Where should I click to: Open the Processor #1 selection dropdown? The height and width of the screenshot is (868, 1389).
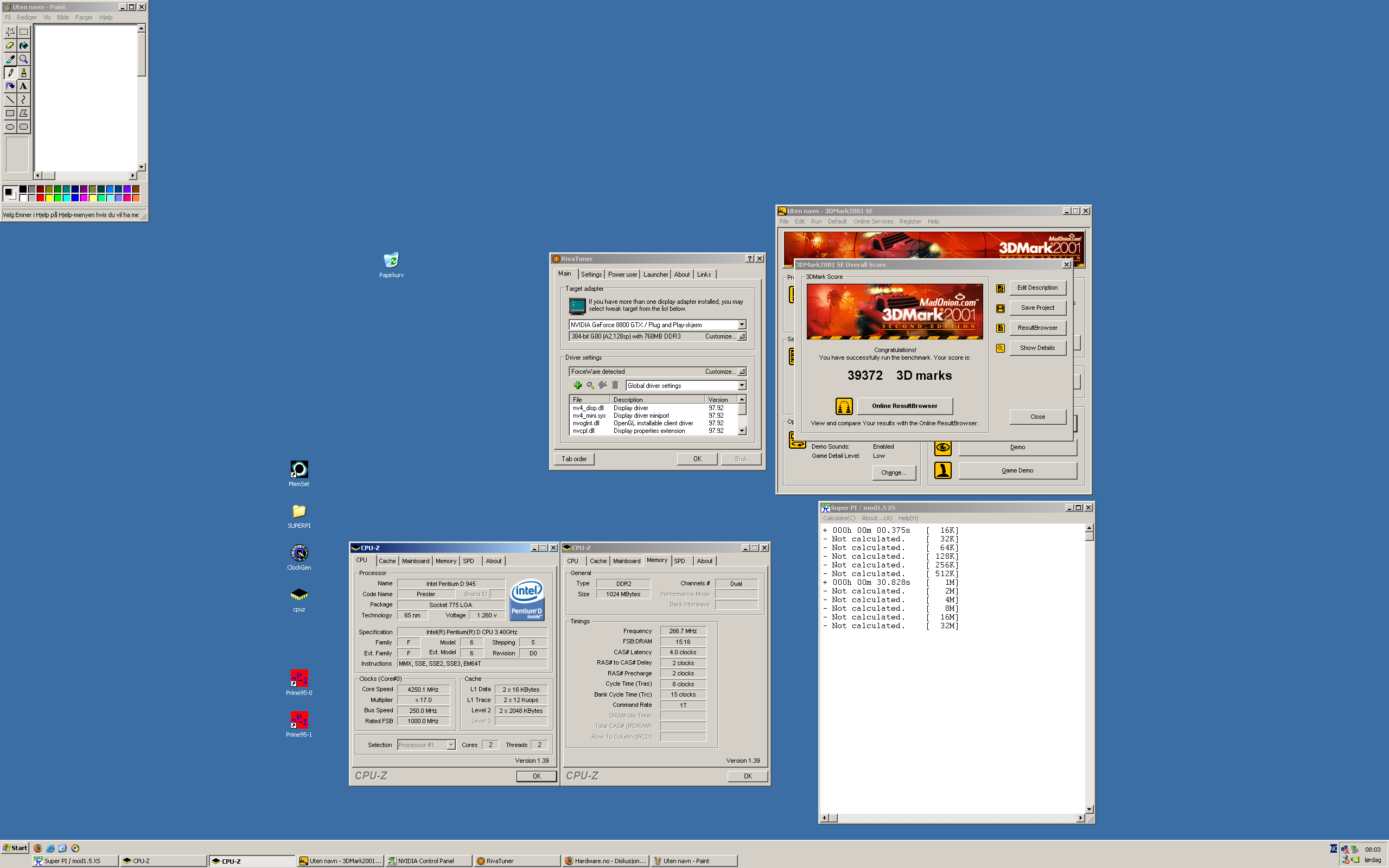(450, 745)
